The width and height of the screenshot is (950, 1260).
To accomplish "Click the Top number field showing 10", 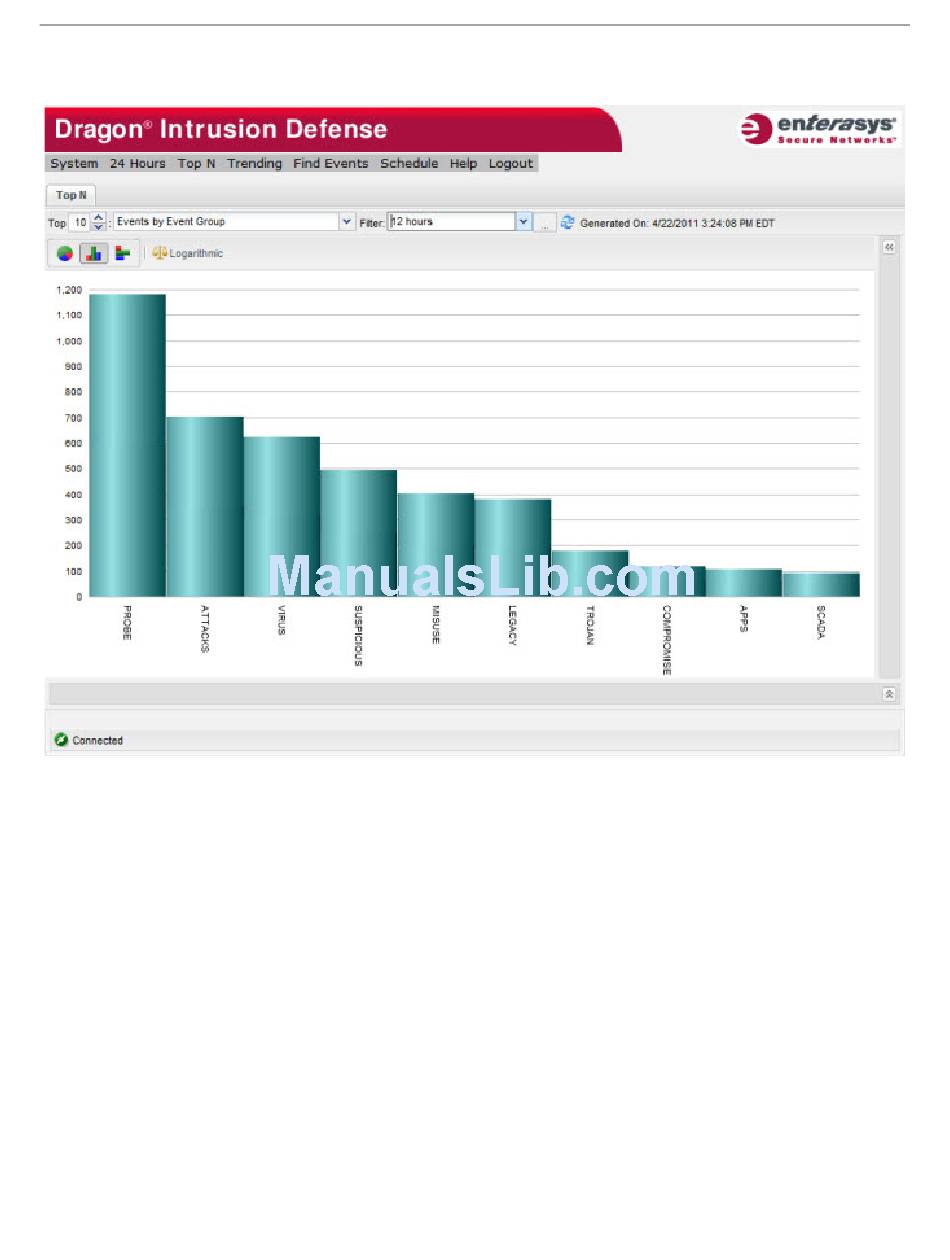I will coord(80,222).
